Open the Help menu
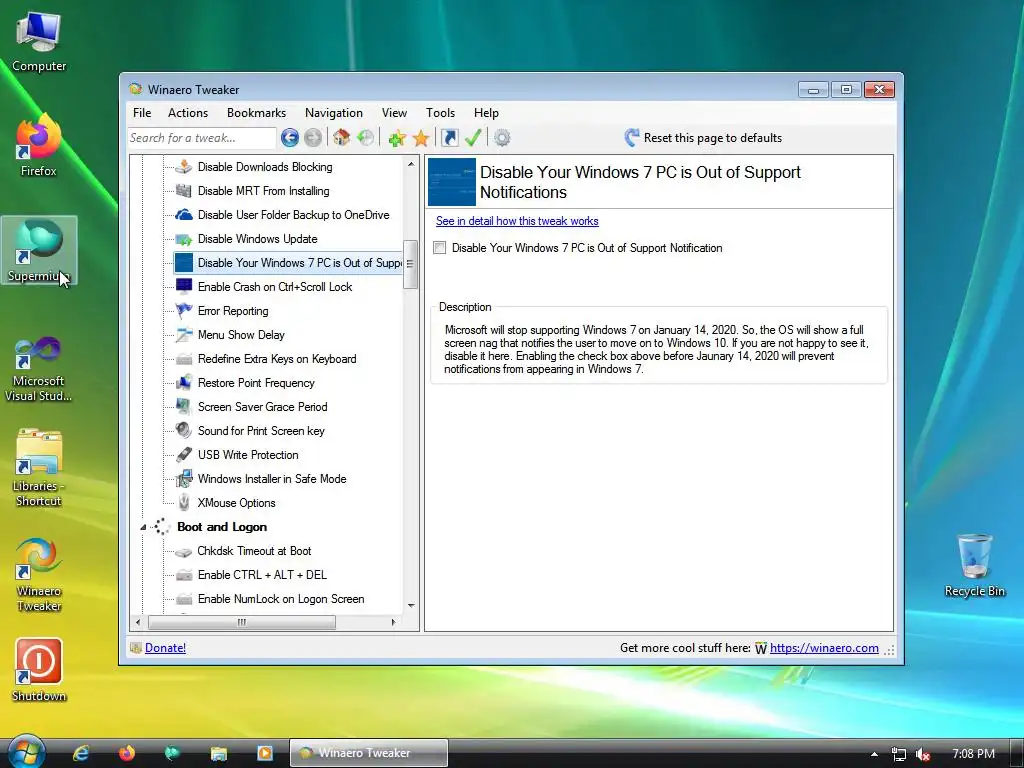 pyautogui.click(x=487, y=113)
